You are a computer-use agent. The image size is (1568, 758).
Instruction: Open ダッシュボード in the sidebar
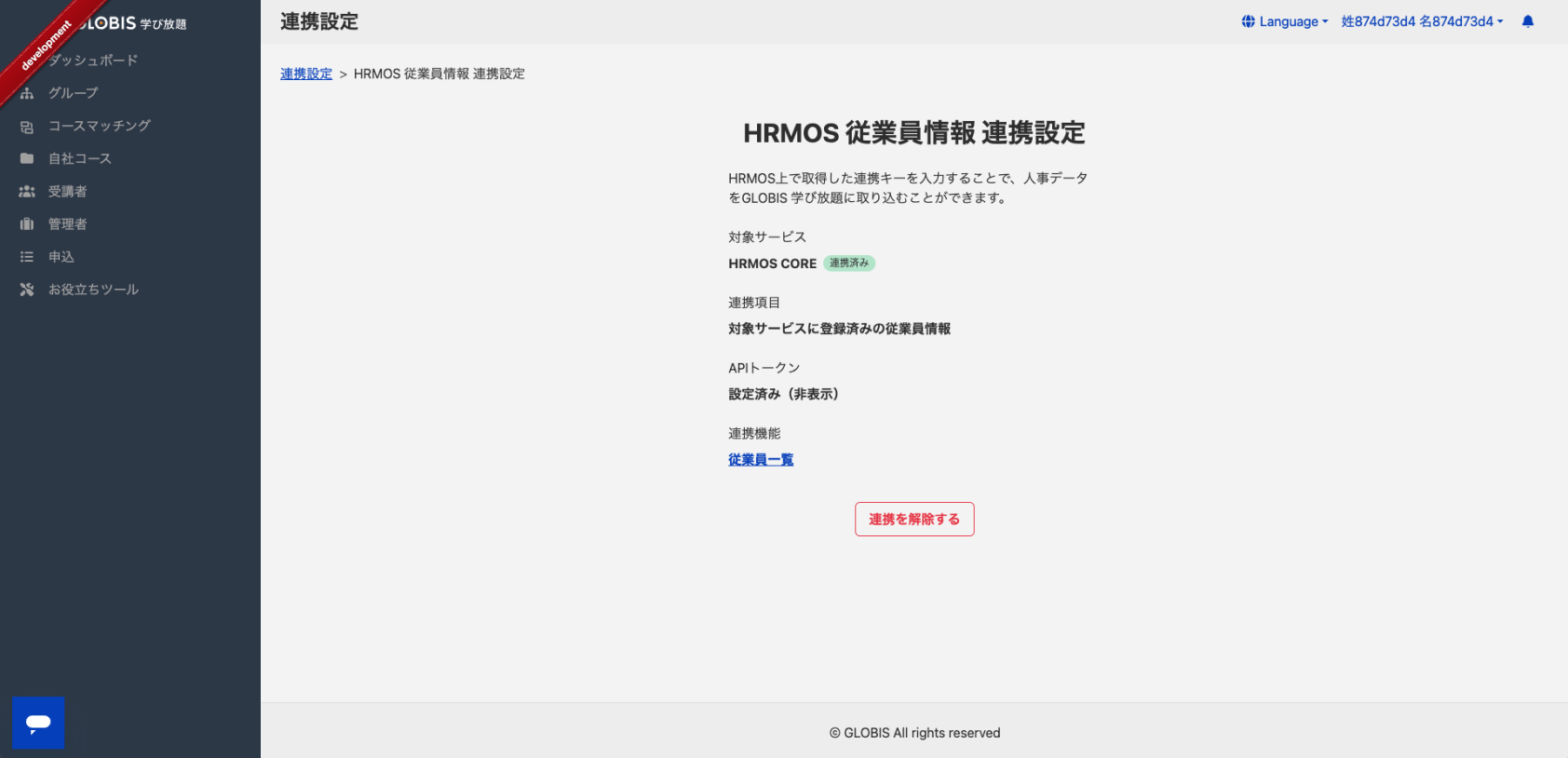[x=93, y=61]
